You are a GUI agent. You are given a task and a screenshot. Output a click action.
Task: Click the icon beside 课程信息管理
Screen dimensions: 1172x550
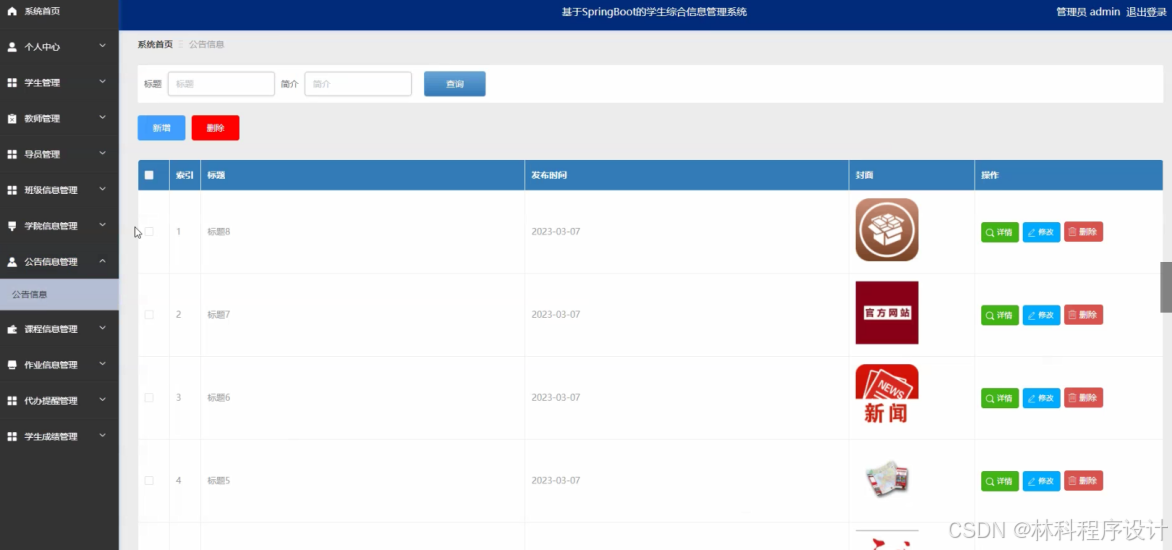click(x=12, y=330)
